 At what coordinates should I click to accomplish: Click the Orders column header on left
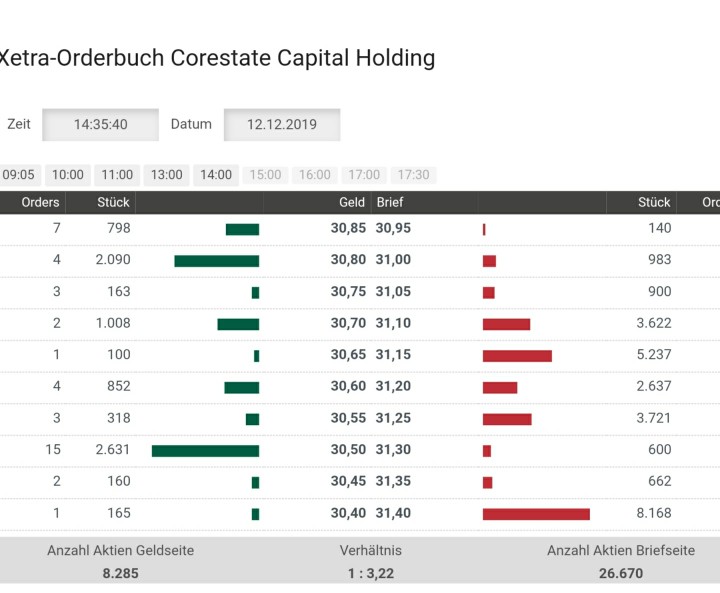point(41,202)
